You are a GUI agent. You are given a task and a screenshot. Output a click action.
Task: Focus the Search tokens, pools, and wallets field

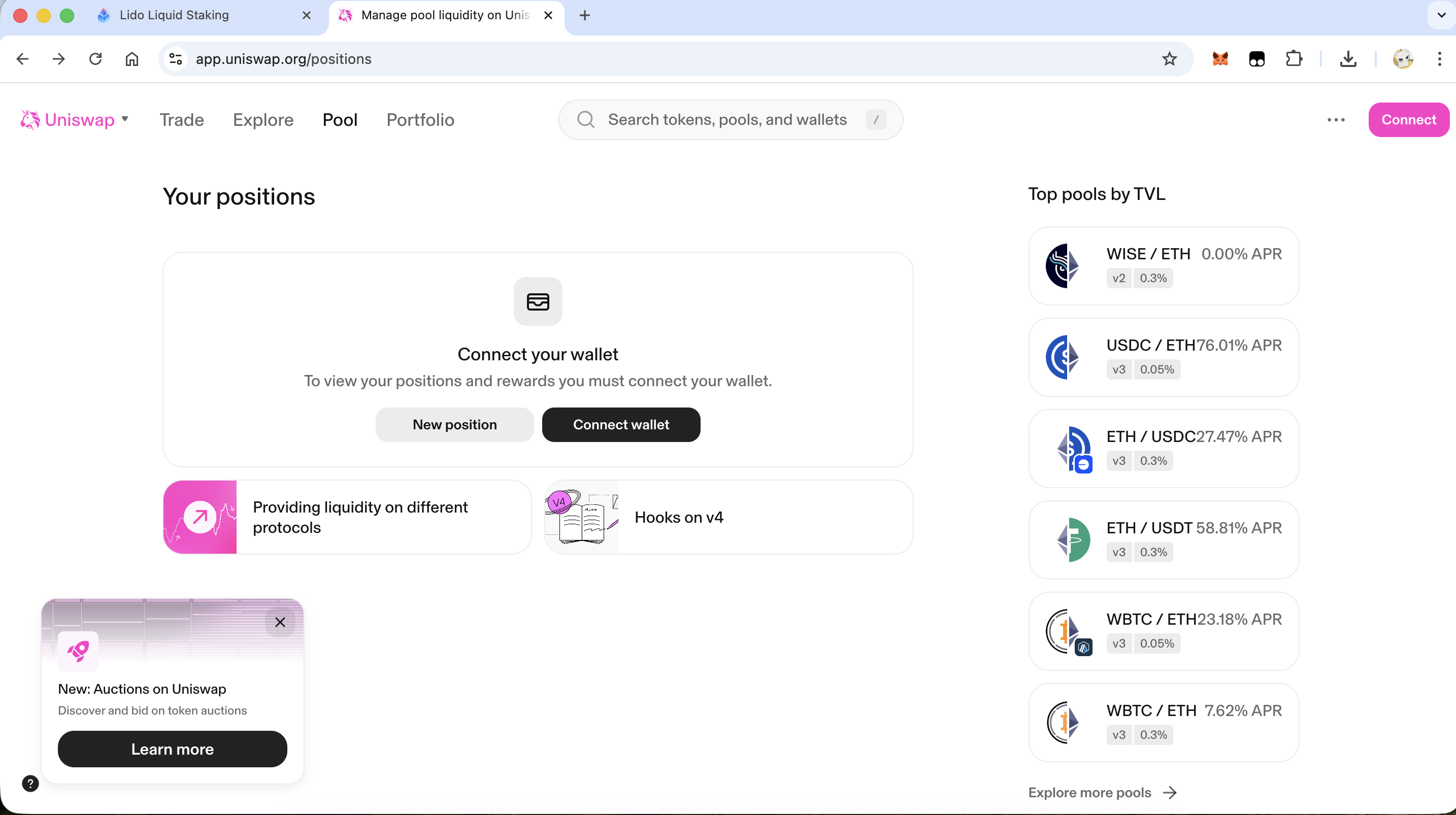click(x=727, y=120)
